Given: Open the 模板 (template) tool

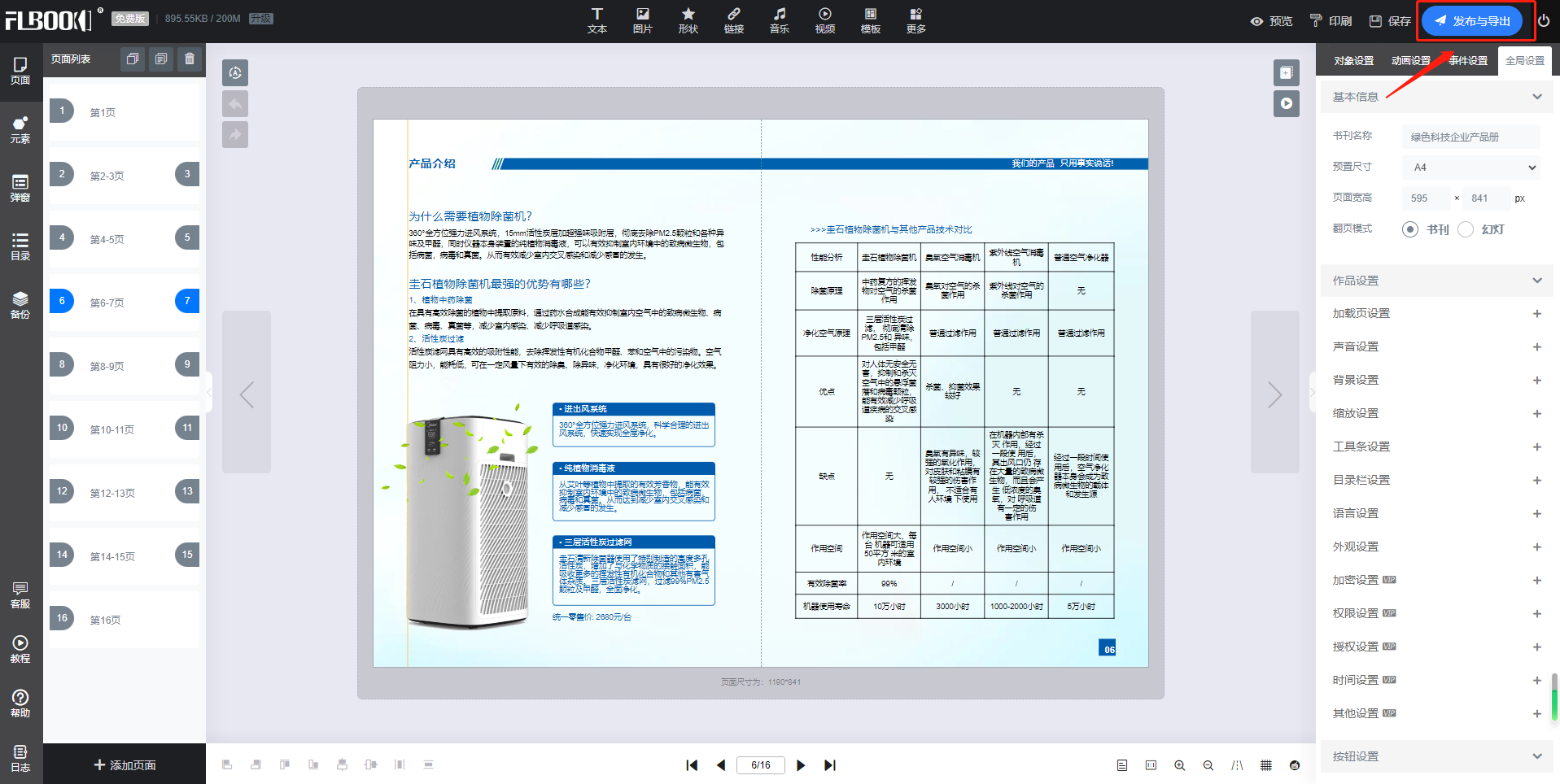Looking at the screenshot, I should [x=870, y=20].
